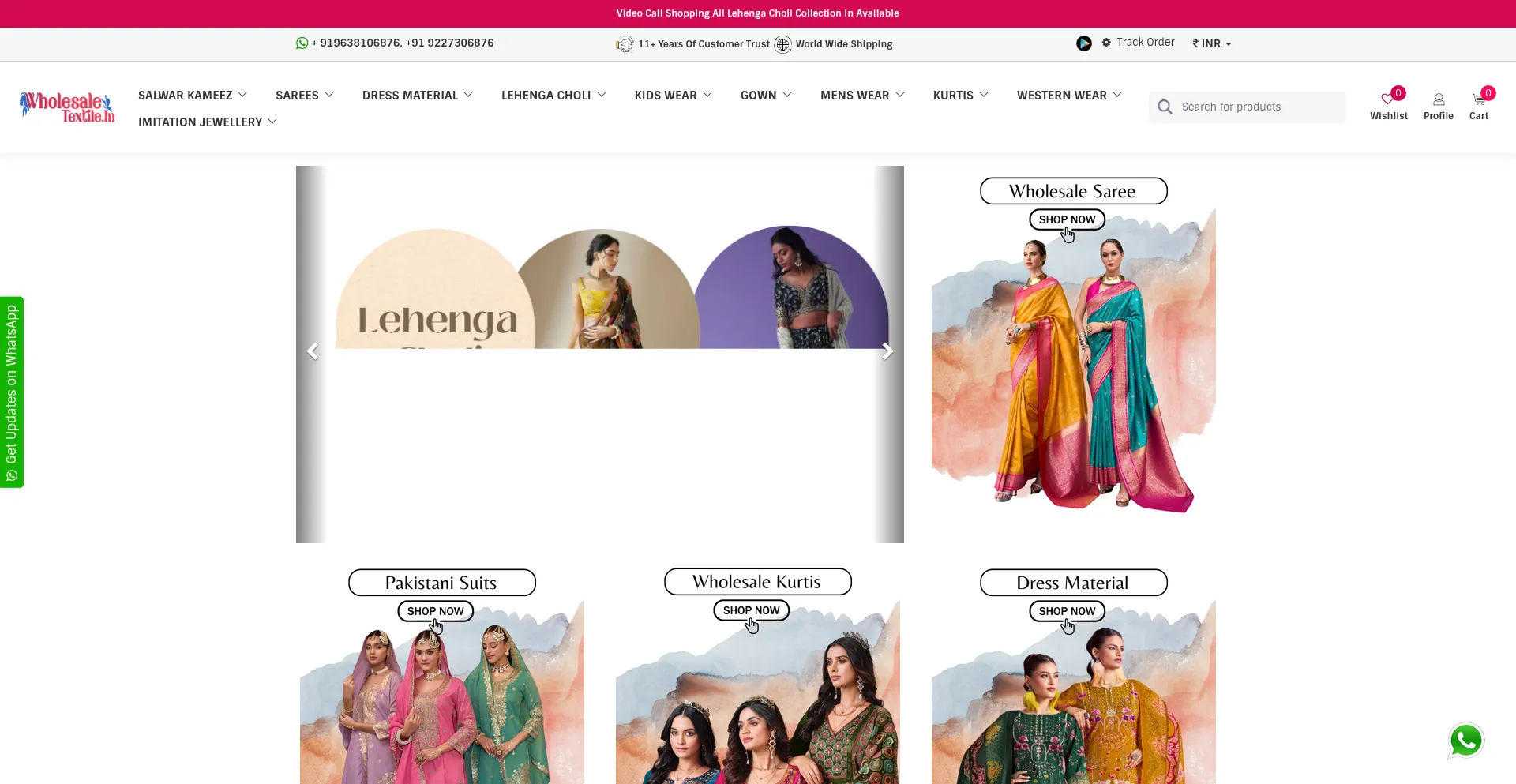Screen dimensions: 1516x784
Task: Go to next carousel slide arrow
Action: coord(887,351)
